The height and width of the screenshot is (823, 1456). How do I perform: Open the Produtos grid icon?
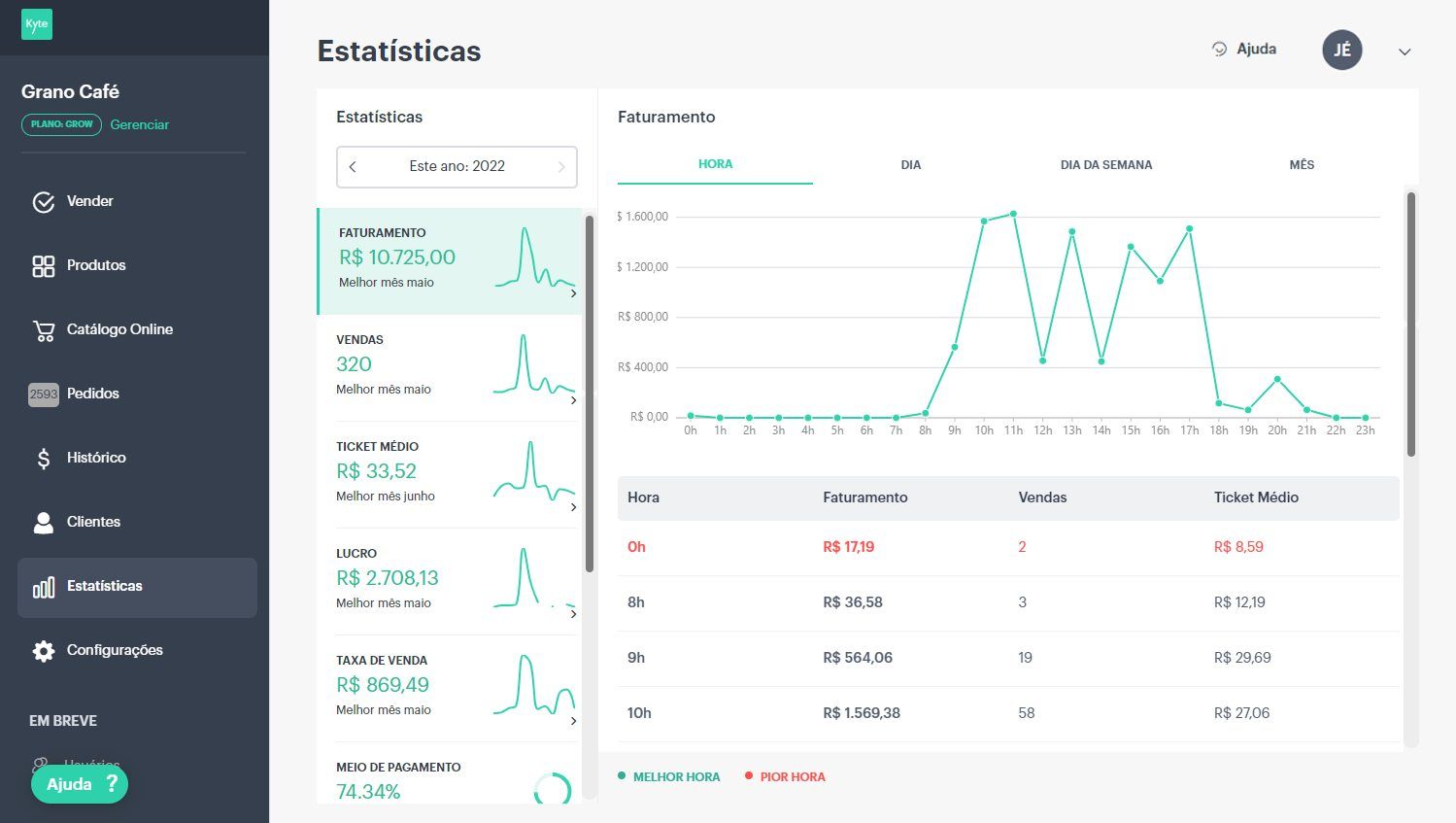pyautogui.click(x=44, y=266)
